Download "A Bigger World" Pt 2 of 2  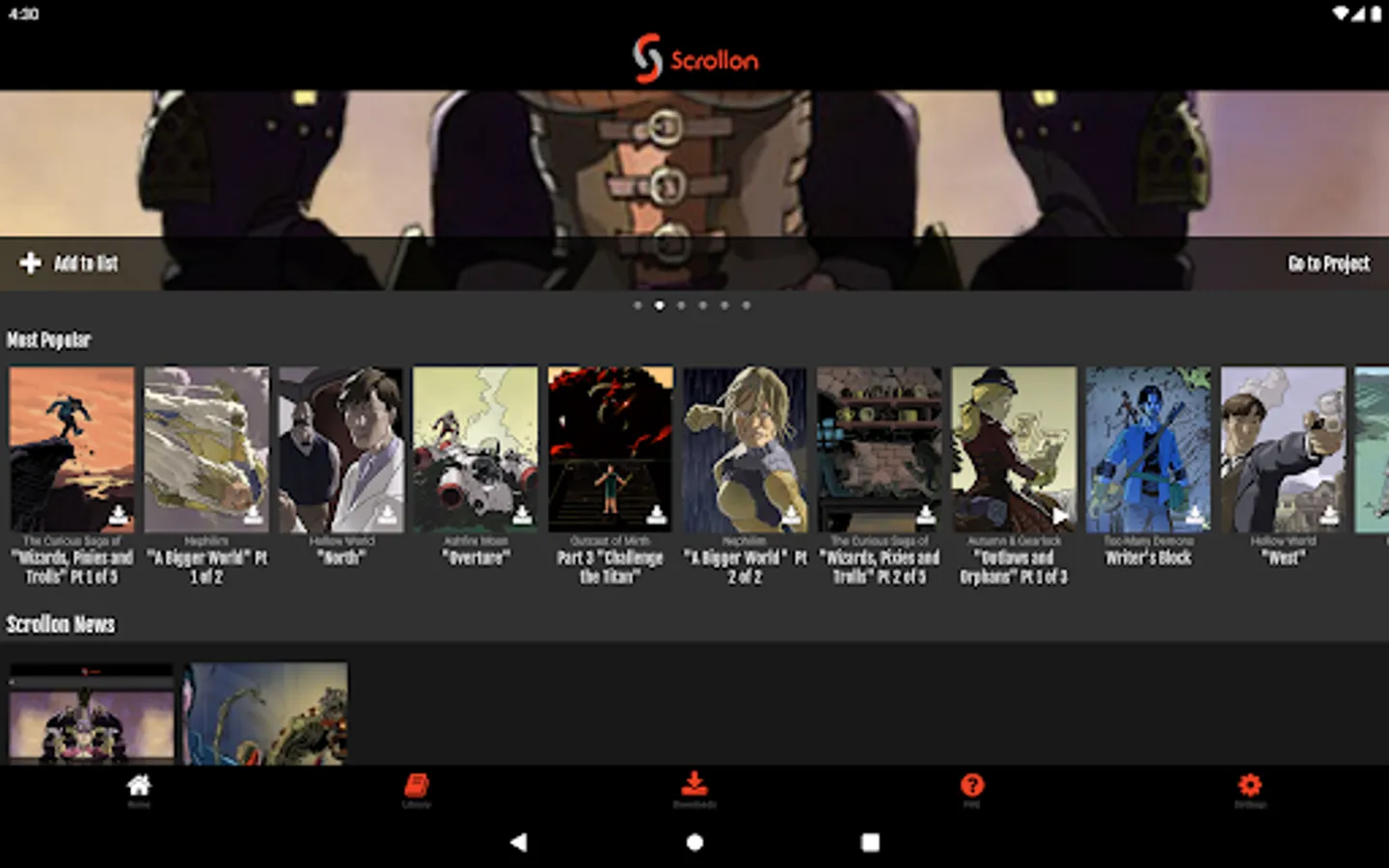791,514
